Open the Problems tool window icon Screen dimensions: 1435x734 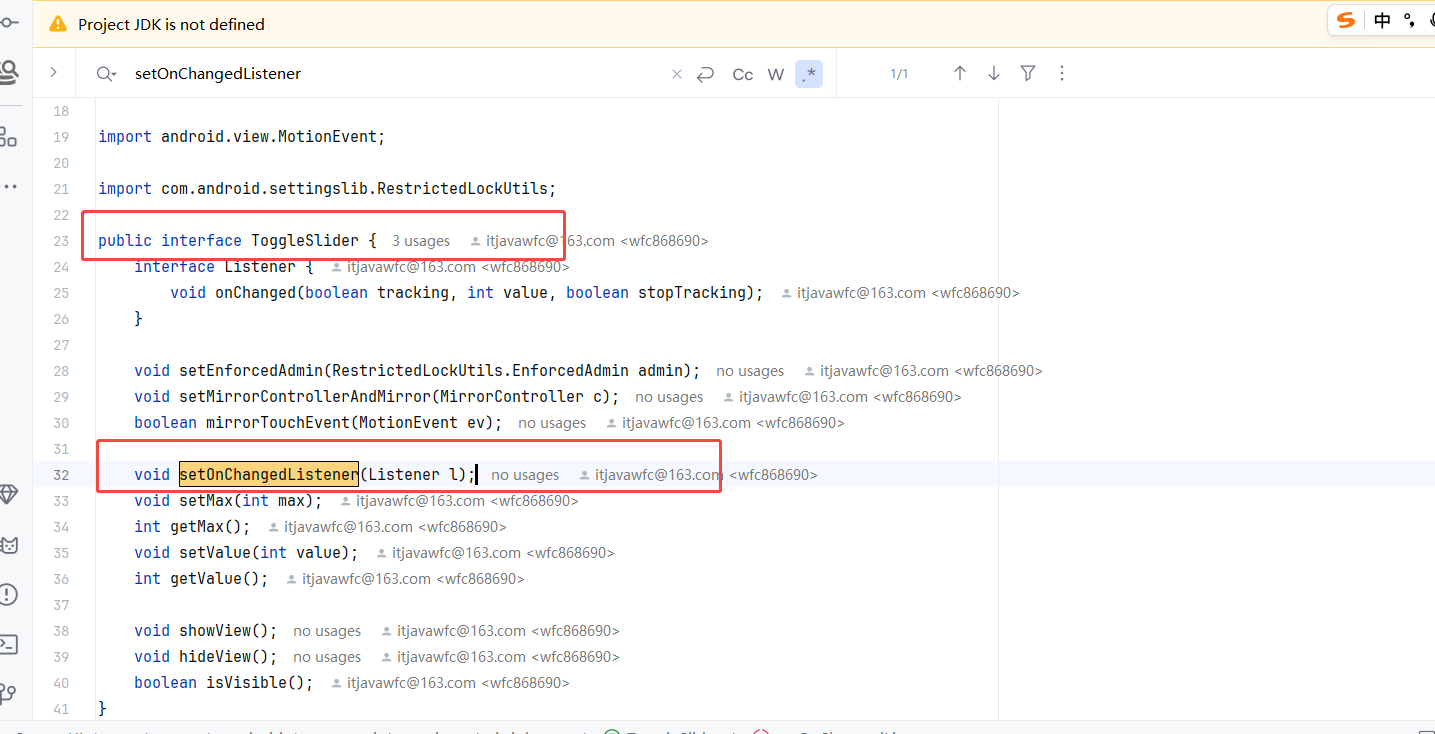point(8,595)
